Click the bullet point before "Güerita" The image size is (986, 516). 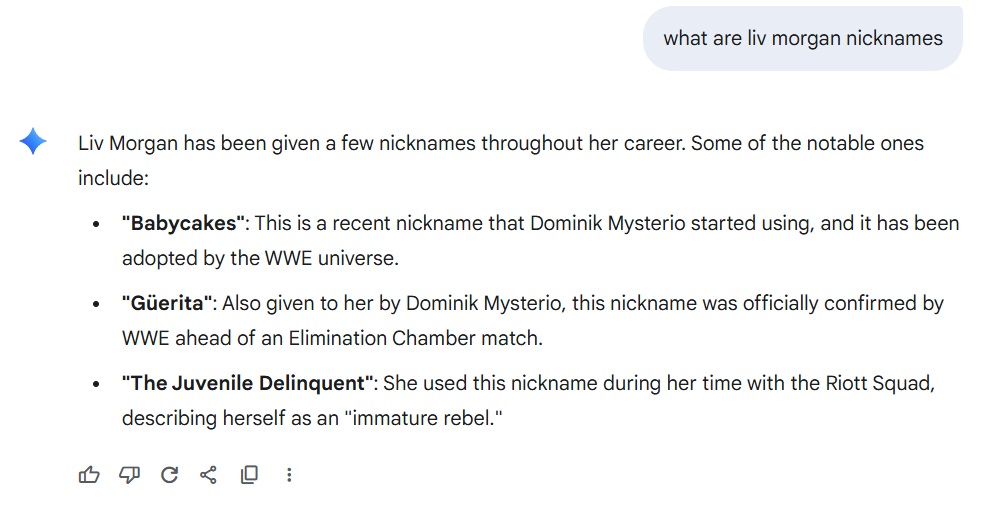point(96,304)
